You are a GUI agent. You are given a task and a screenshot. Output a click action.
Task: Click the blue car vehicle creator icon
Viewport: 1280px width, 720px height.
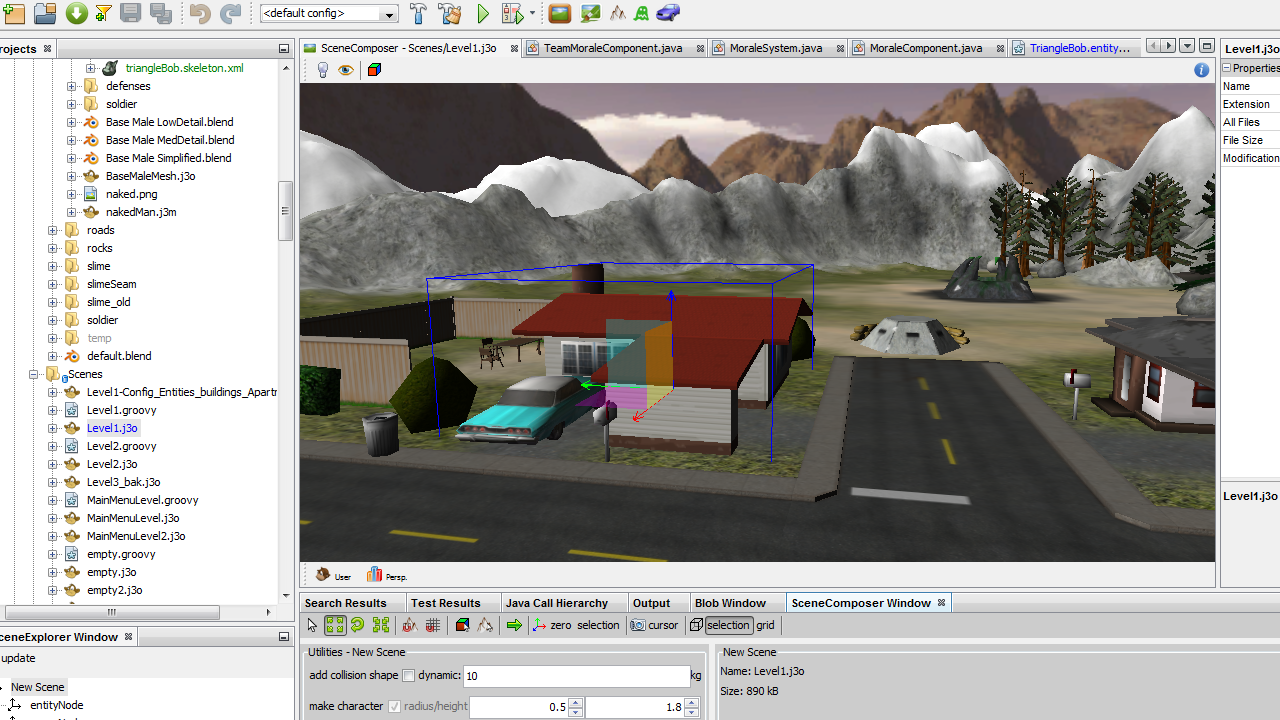[667, 14]
